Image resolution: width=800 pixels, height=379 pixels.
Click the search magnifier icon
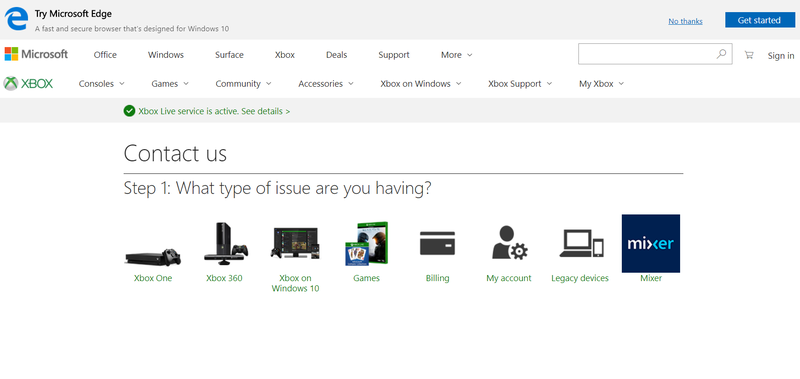click(x=721, y=54)
